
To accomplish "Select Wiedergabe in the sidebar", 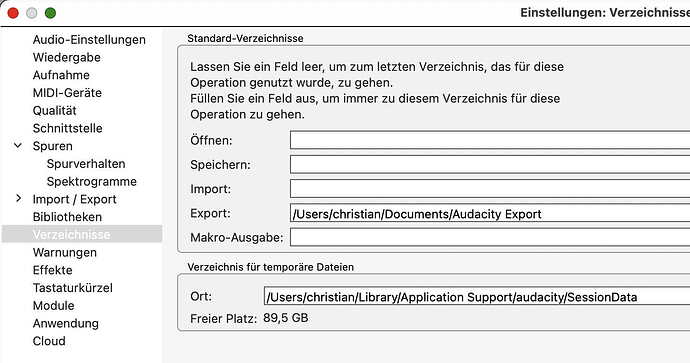I will (x=66, y=57).
